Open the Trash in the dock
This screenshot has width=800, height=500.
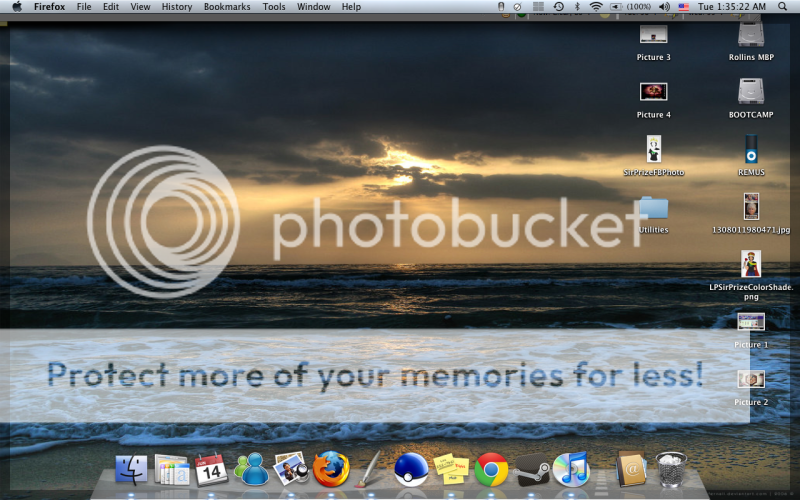[670, 468]
